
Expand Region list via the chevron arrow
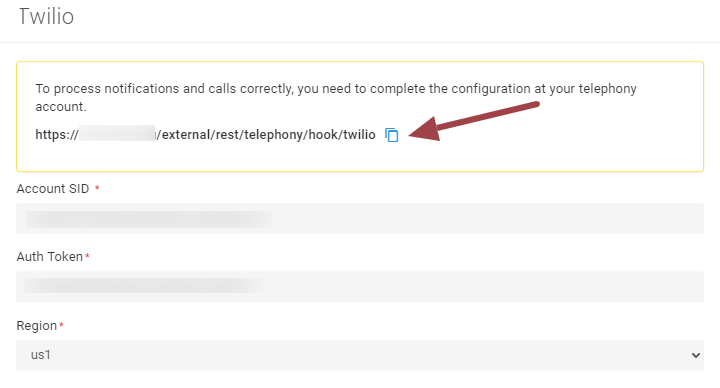coord(696,355)
